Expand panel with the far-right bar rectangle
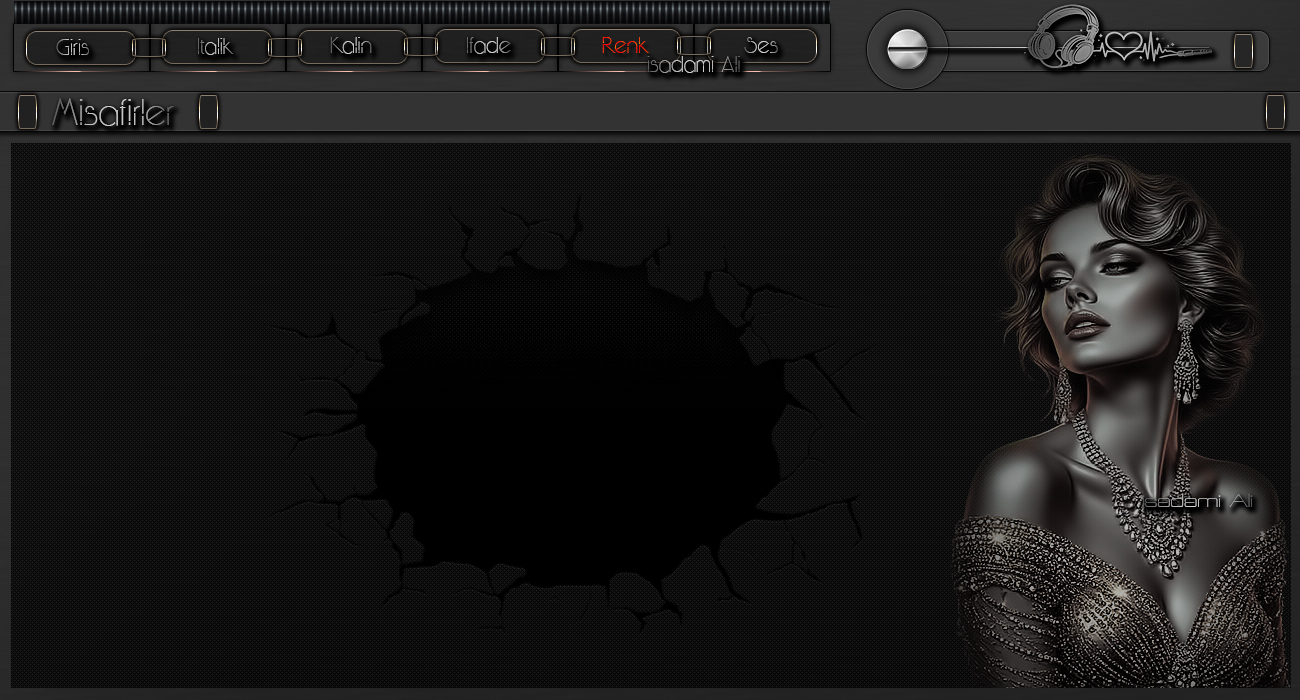 [x=1275, y=113]
